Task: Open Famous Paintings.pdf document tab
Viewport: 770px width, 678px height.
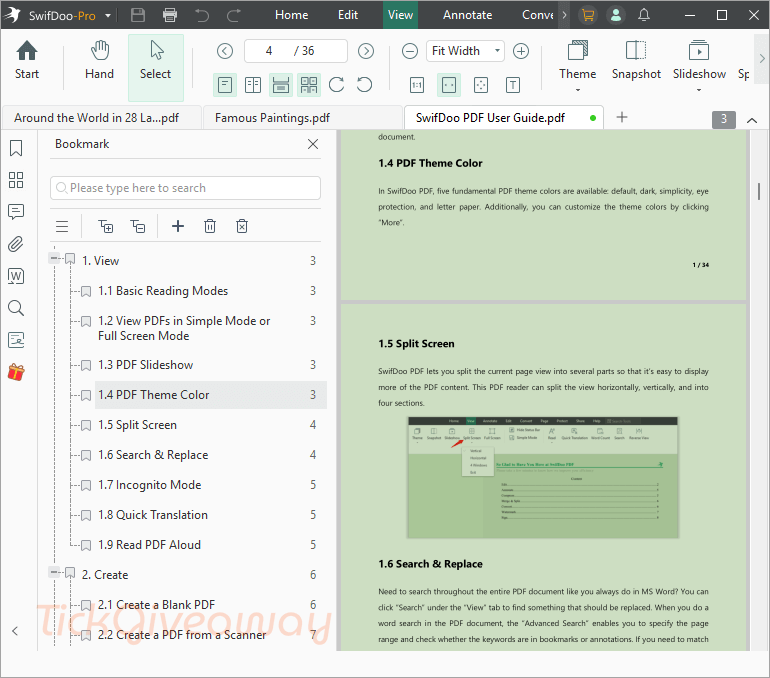Action: coord(302,118)
